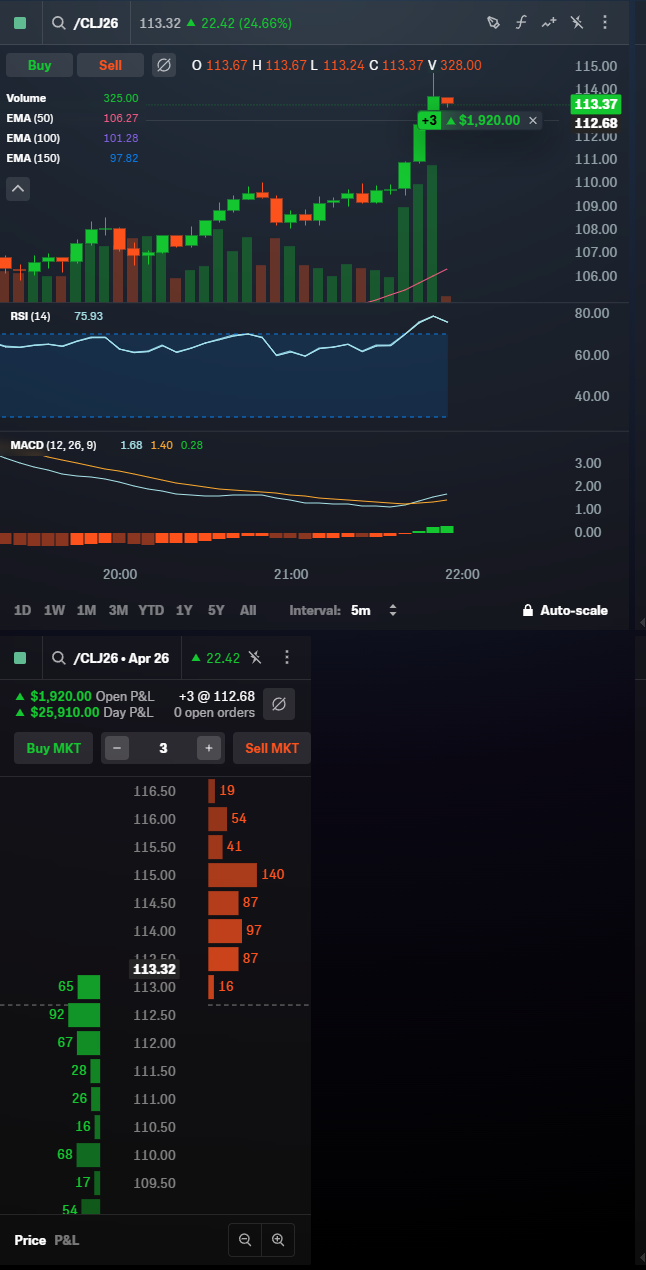The width and height of the screenshot is (646, 1270).
Task: Set chart range to All
Action: (x=248, y=610)
